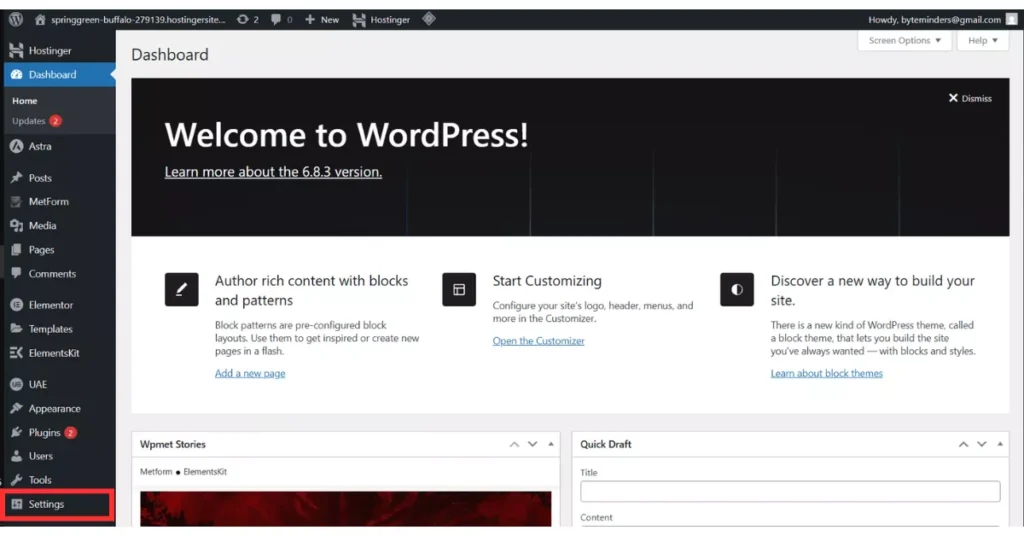1024x536 pixels.
Task: Click the user avatar next to Howdy
Action: coord(1012,19)
